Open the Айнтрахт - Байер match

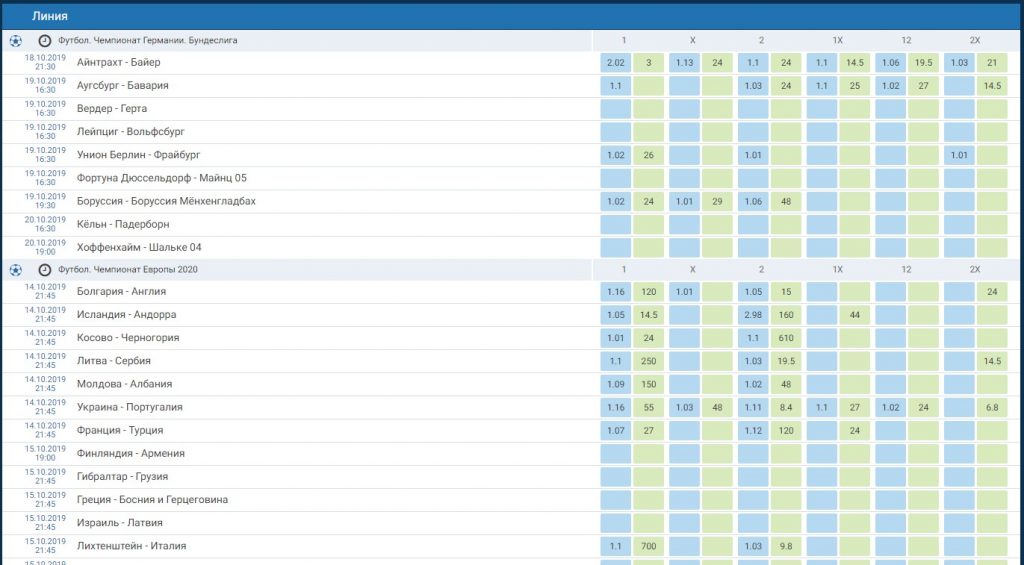[118, 63]
